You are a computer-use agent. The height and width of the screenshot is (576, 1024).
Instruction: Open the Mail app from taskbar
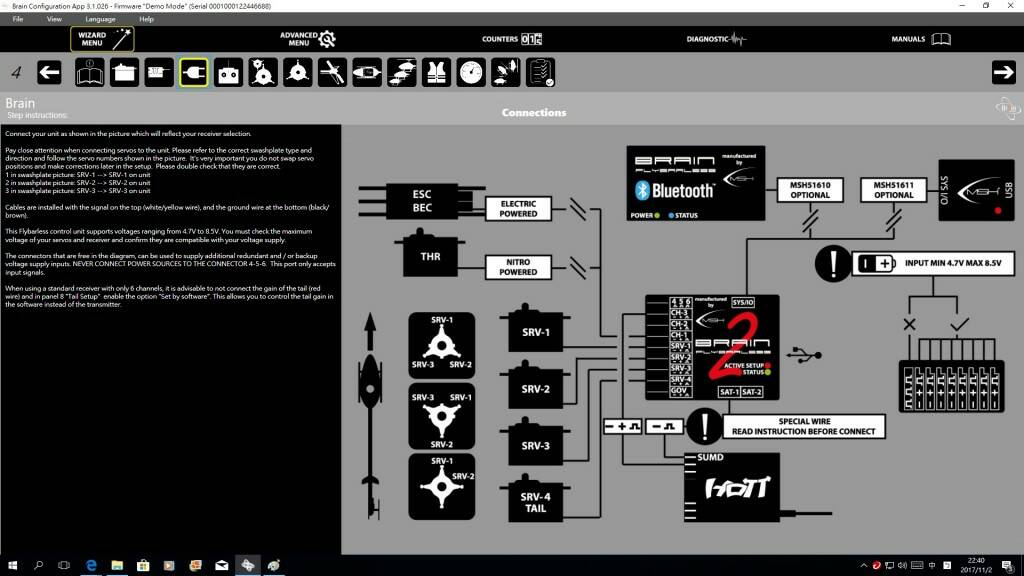221,565
